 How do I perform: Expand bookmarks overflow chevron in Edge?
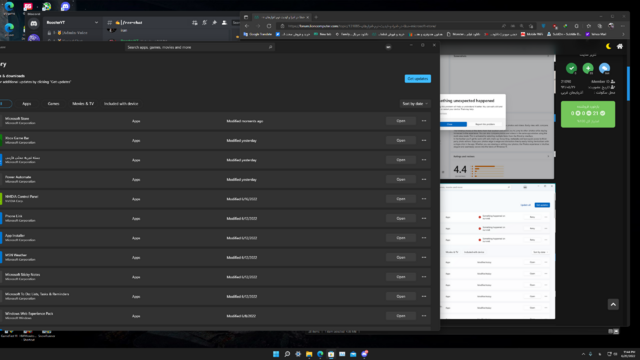coord(623,34)
